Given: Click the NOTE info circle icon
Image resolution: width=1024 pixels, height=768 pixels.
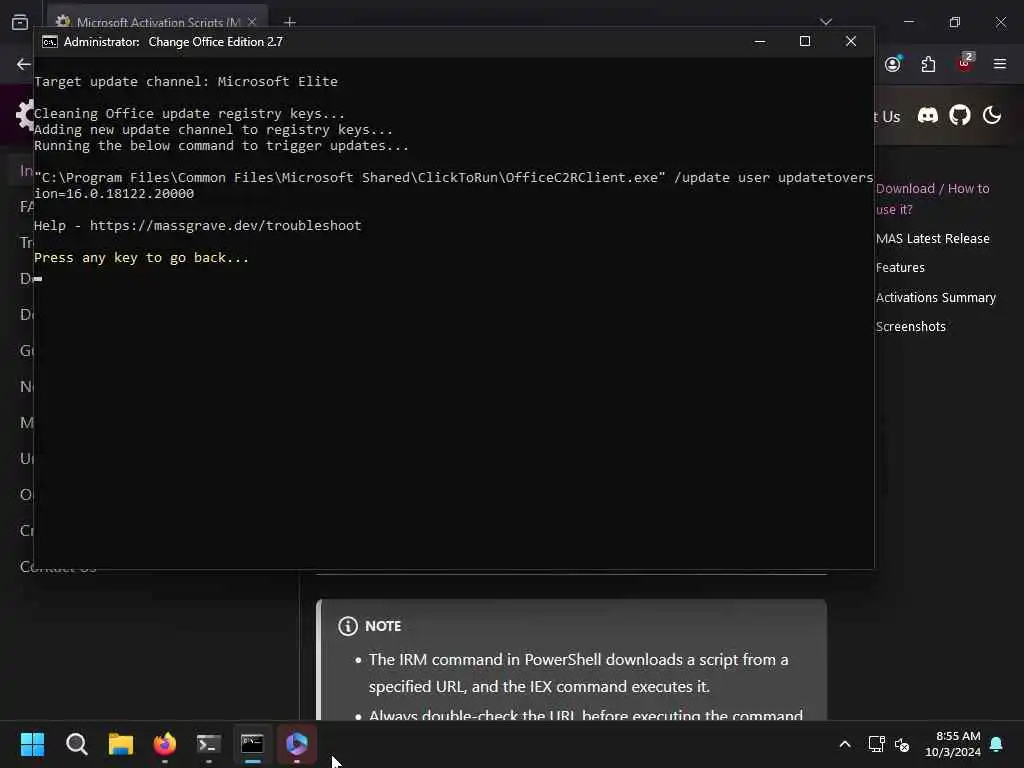Looking at the screenshot, I should (347, 626).
